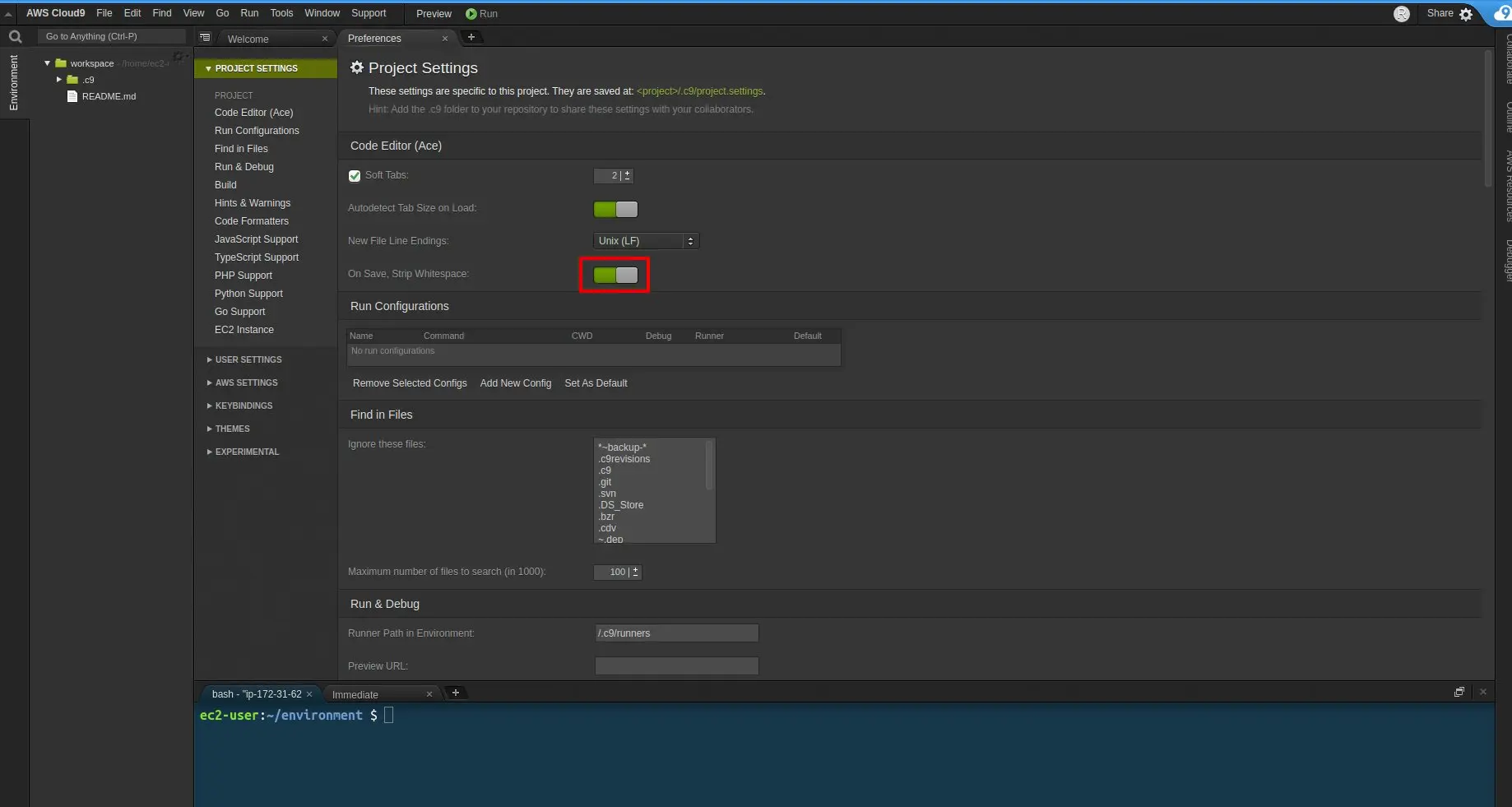Click the .c9 folder icon
Screen dimensions: 1512x807
(x=72, y=80)
